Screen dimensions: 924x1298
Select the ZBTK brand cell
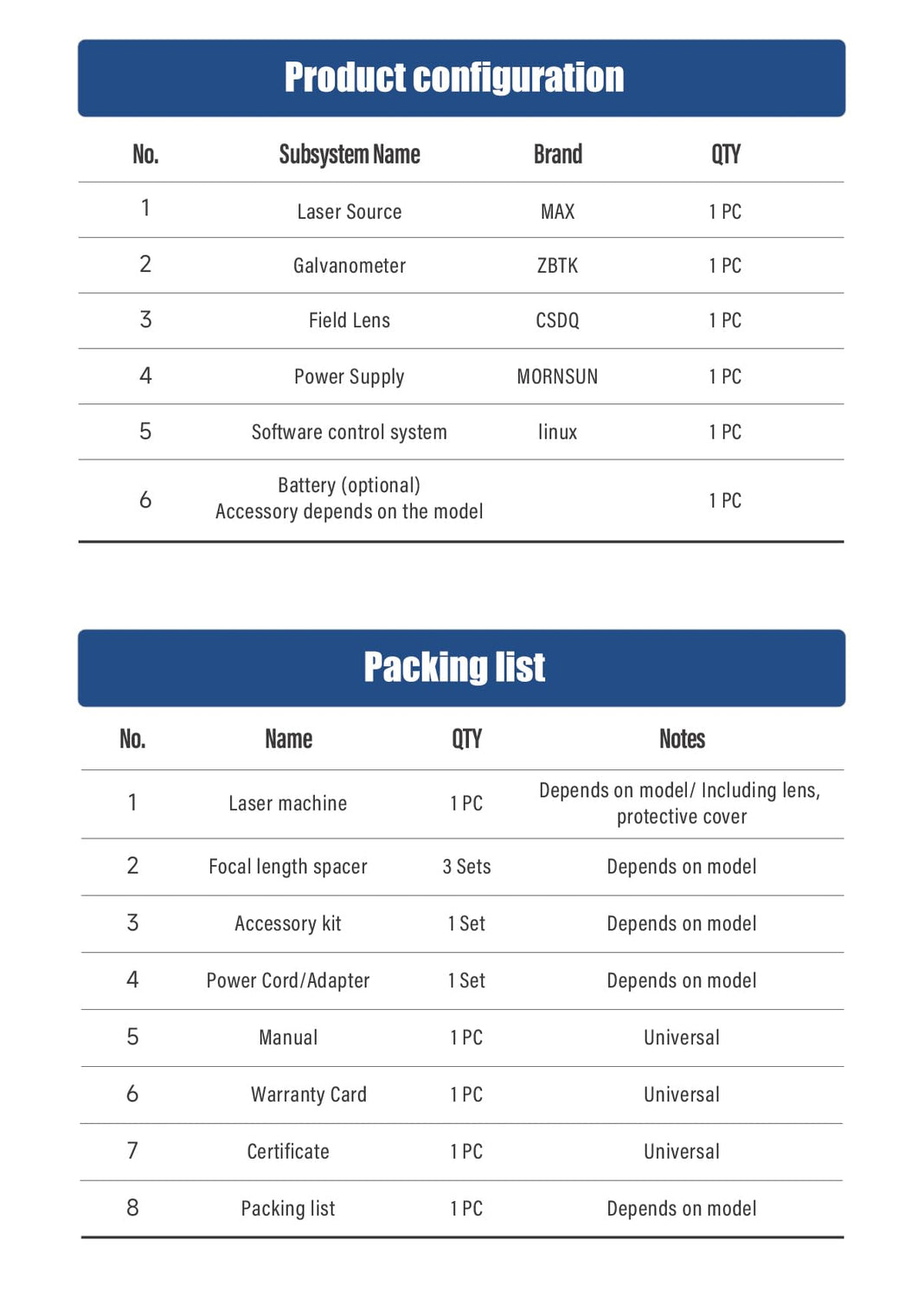point(557,266)
